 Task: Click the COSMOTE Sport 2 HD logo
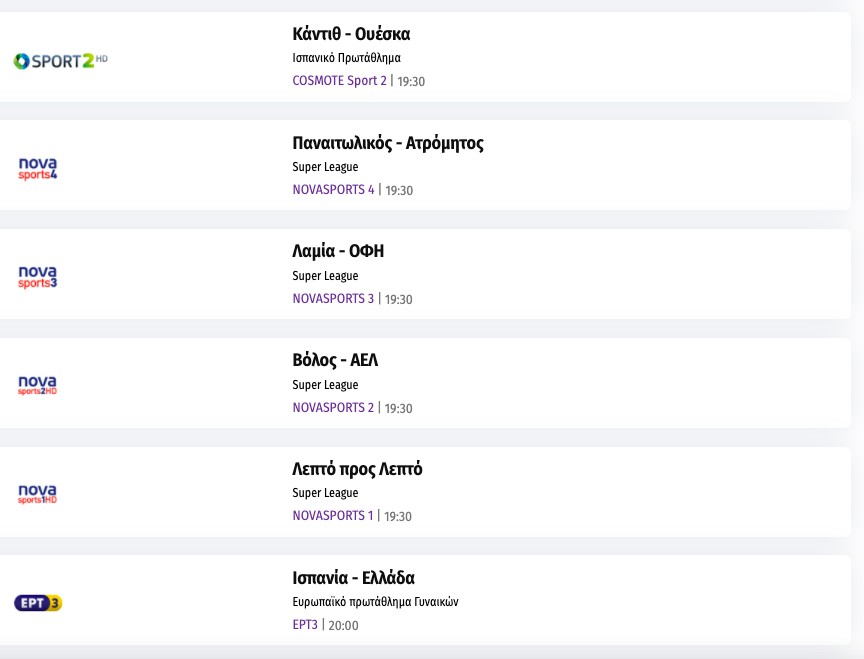60,61
